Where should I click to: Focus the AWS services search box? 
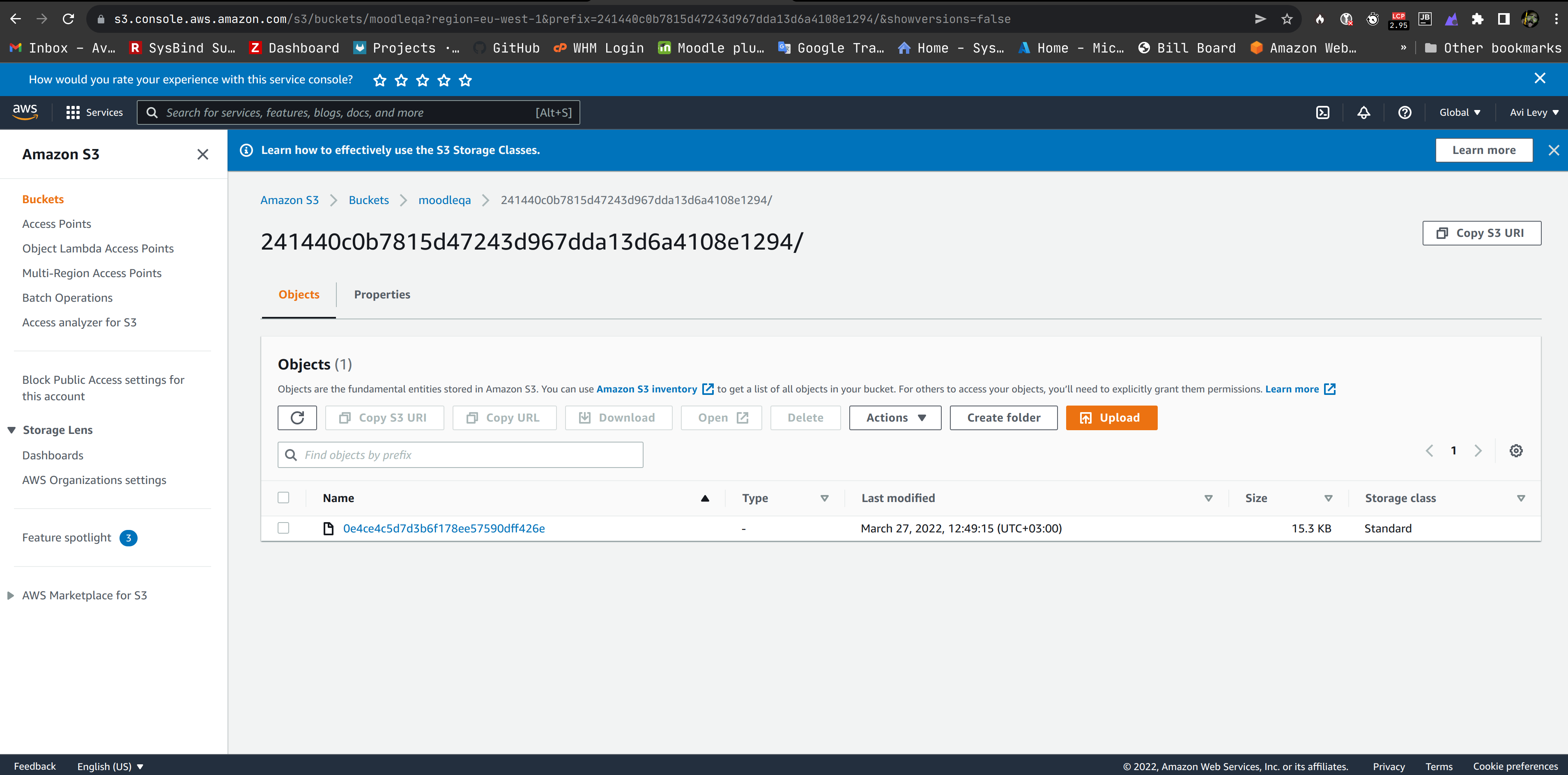pos(359,112)
